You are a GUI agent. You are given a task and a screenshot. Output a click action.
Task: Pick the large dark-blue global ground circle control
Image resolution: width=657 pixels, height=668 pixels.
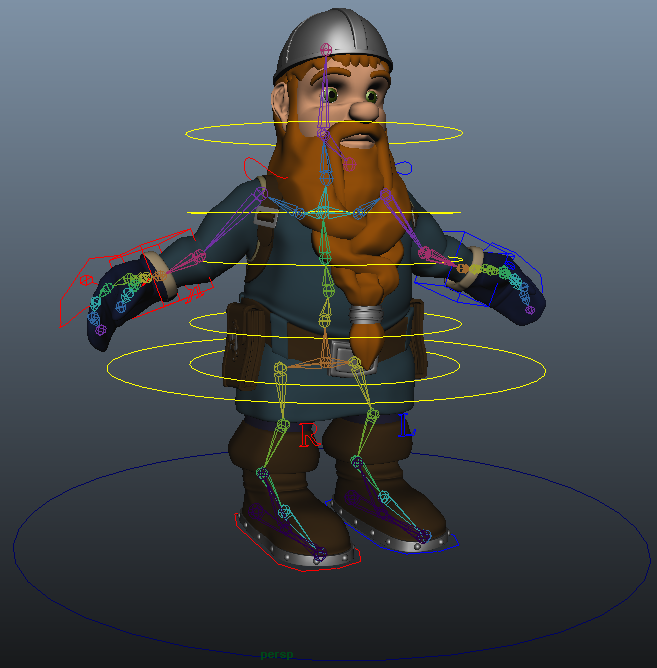(x=331, y=554)
